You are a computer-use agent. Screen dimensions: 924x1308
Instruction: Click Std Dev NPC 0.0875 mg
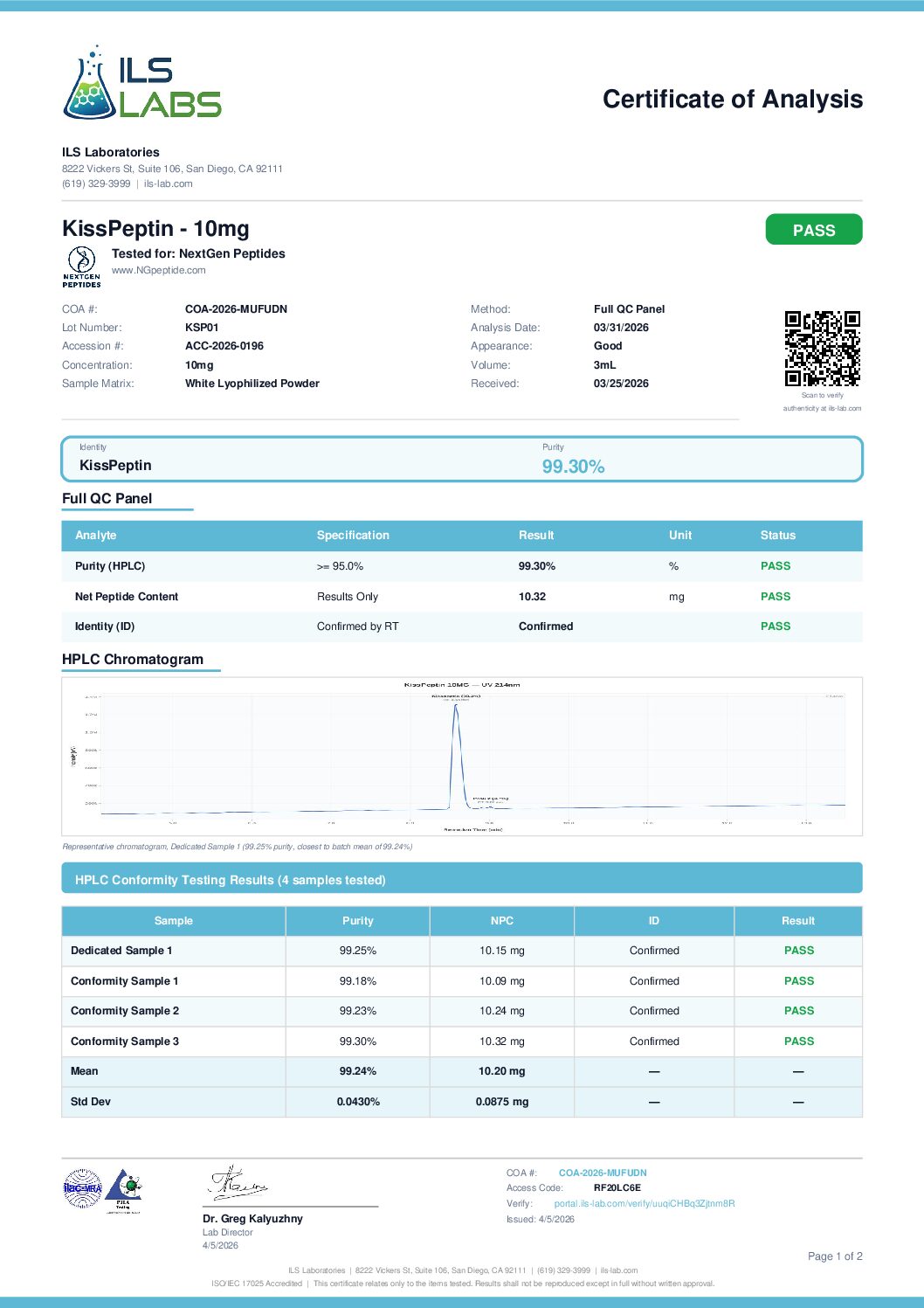[502, 1102]
